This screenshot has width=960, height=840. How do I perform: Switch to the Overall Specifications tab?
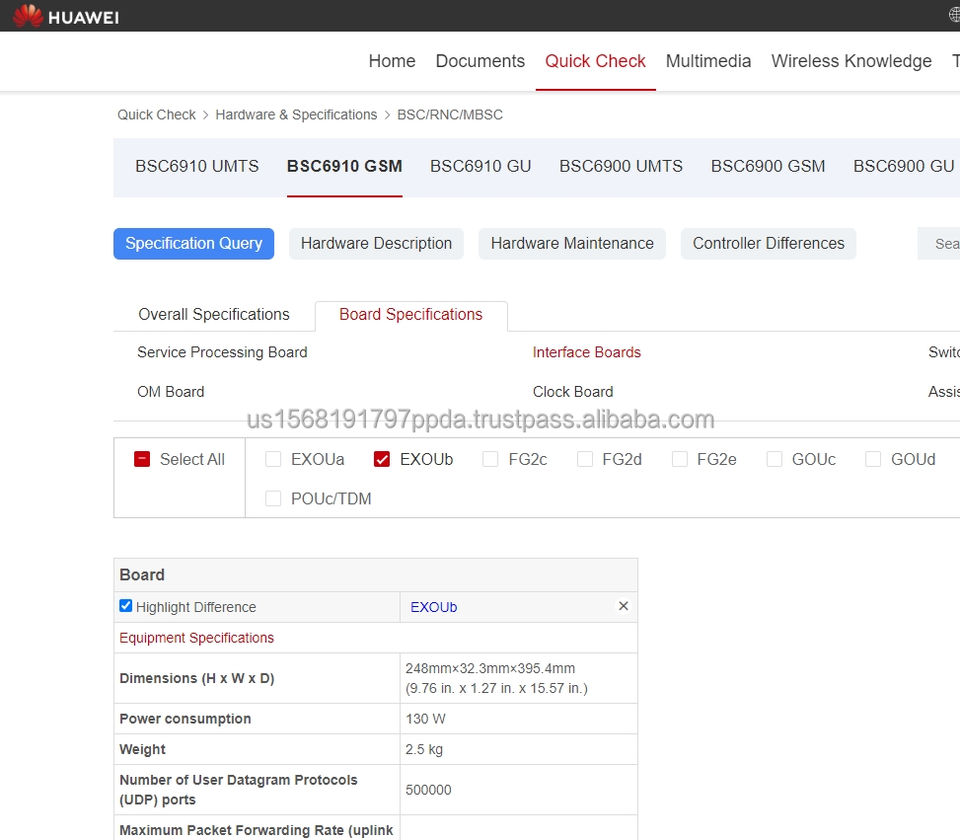(214, 314)
